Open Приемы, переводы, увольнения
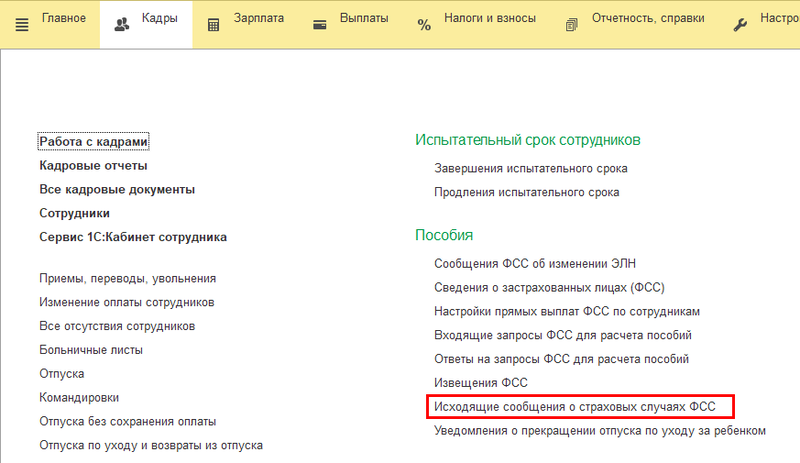The width and height of the screenshot is (800, 463). [x=128, y=279]
